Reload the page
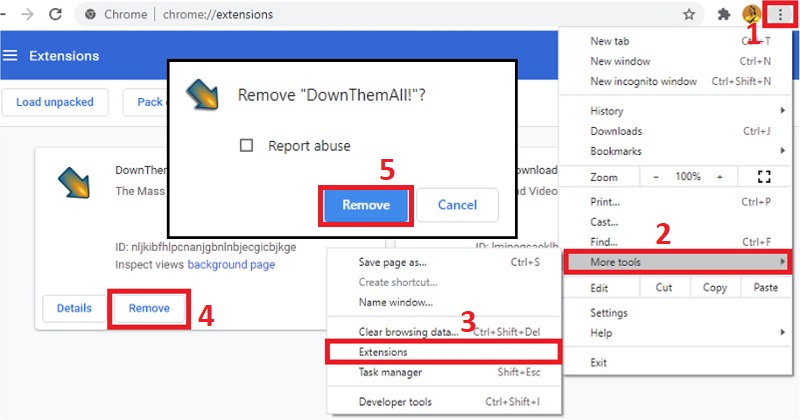 55,14
